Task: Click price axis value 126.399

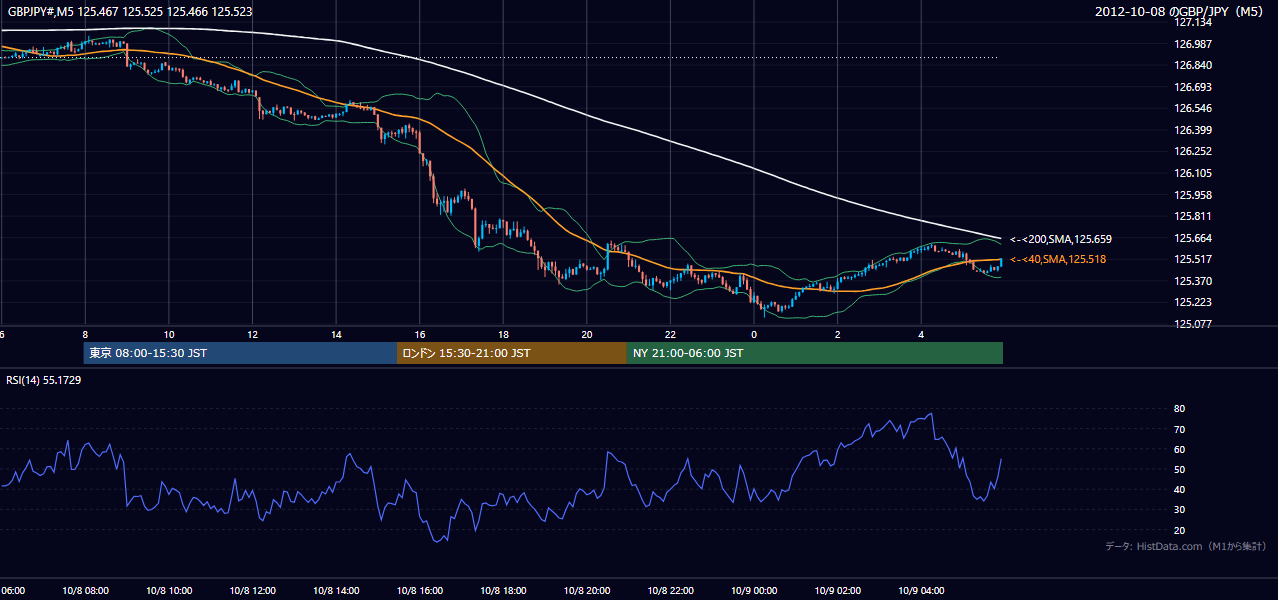Action: [1194, 130]
